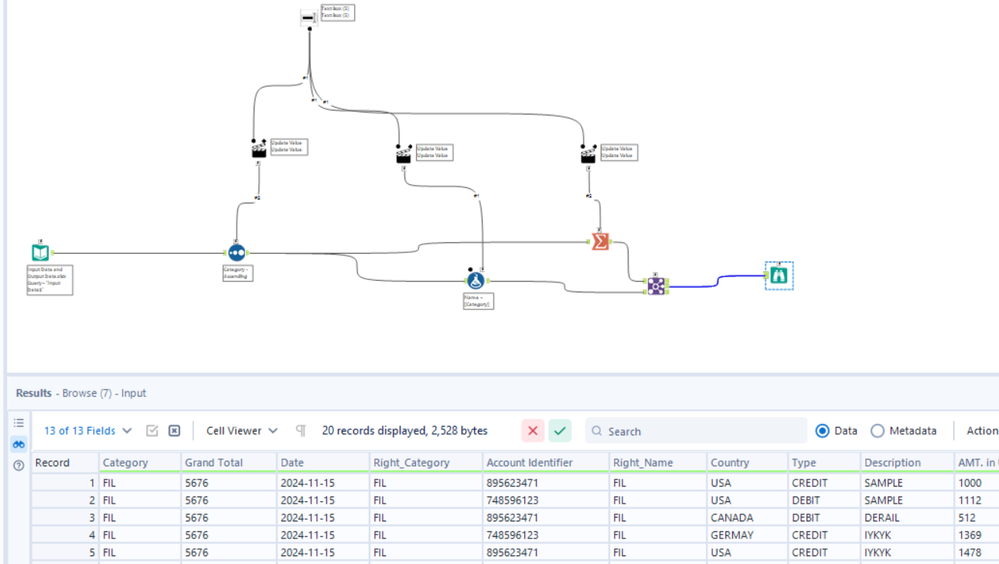The width and height of the screenshot is (999, 564).
Task: Click the green checkmark apply button
Action: click(x=560, y=431)
